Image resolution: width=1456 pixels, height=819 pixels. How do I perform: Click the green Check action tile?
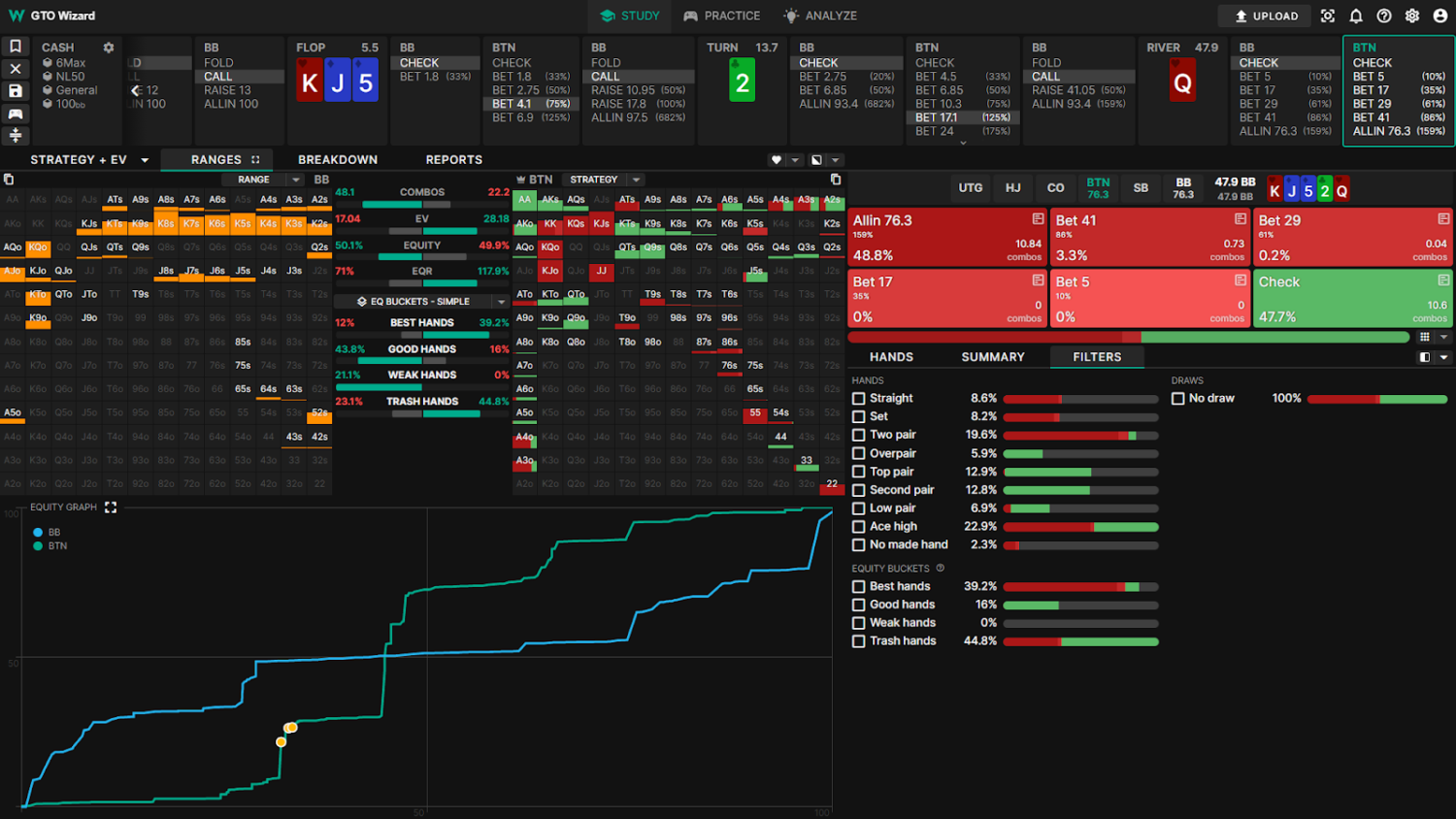pyautogui.click(x=1353, y=298)
